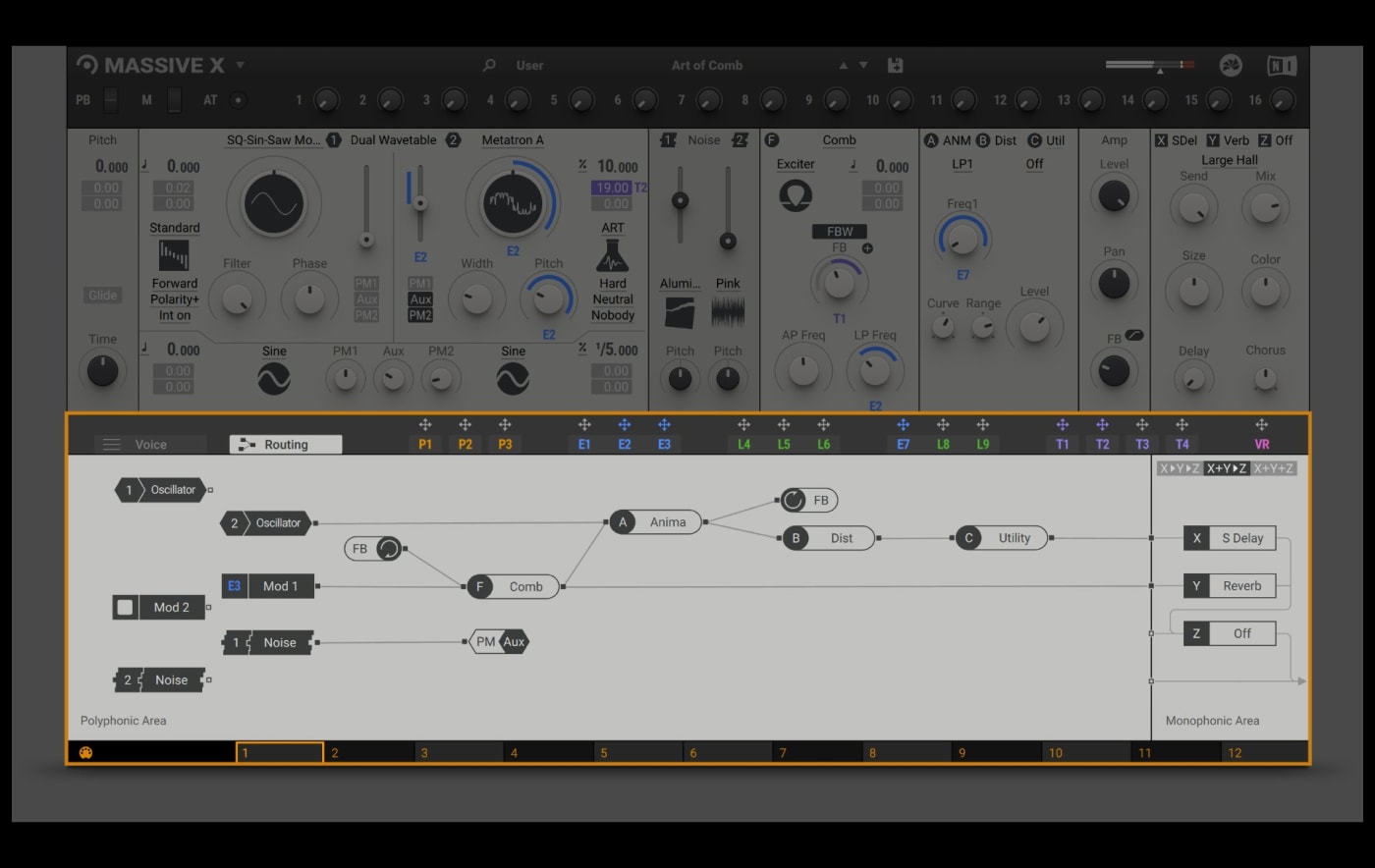Image resolution: width=1375 pixels, height=868 pixels.
Task: Enable the Aux button of Oscillator 2
Action: pyautogui.click(x=420, y=299)
